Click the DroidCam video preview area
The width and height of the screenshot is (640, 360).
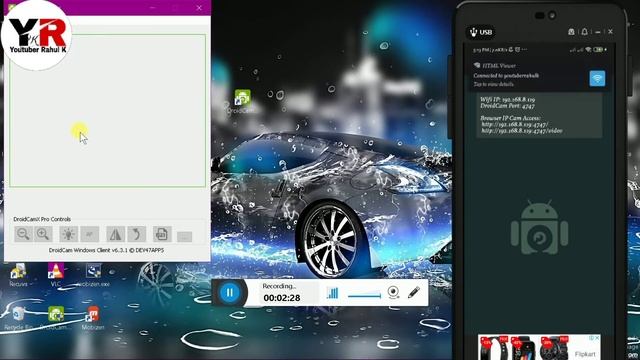108,111
